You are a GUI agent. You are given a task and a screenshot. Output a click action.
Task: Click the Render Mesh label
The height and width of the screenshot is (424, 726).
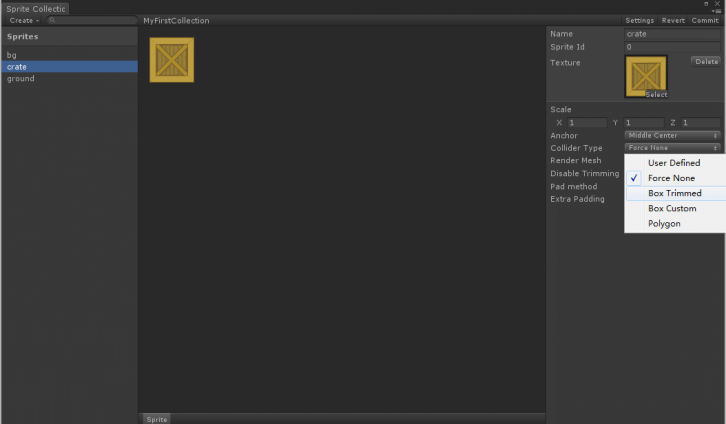point(576,161)
